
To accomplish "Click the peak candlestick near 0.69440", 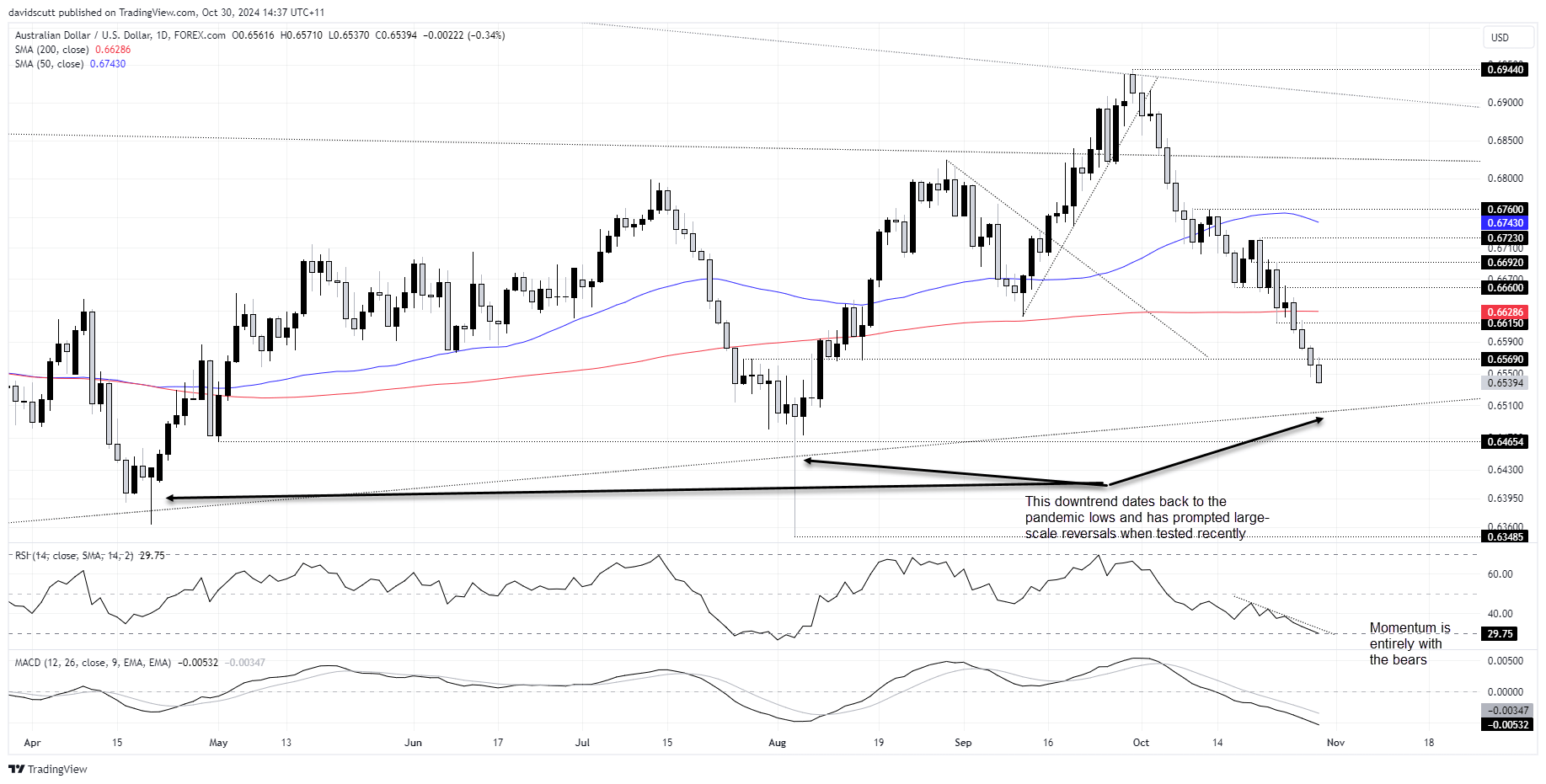I will point(1132,83).
